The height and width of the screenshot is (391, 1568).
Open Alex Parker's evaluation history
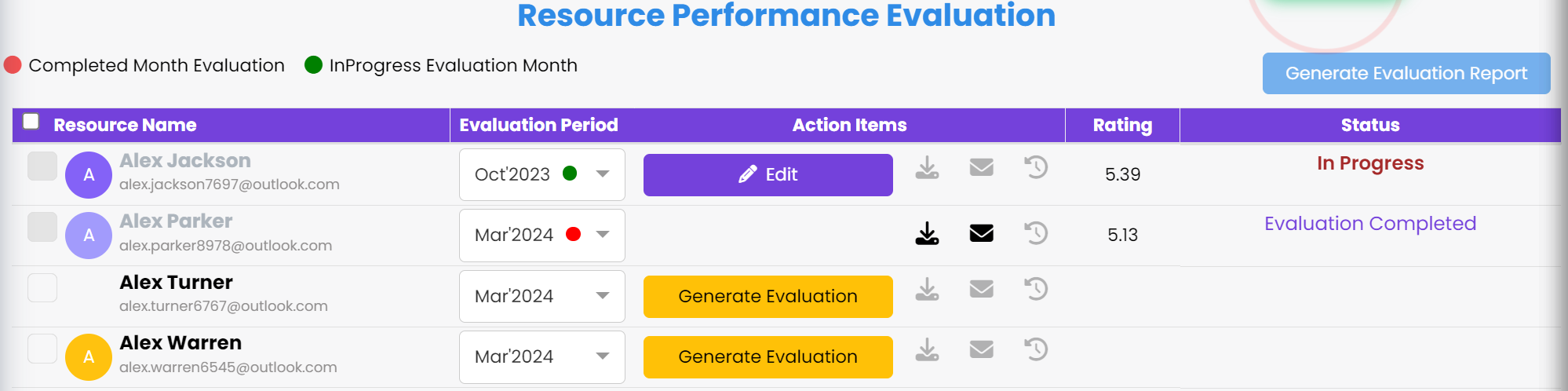(x=1036, y=233)
